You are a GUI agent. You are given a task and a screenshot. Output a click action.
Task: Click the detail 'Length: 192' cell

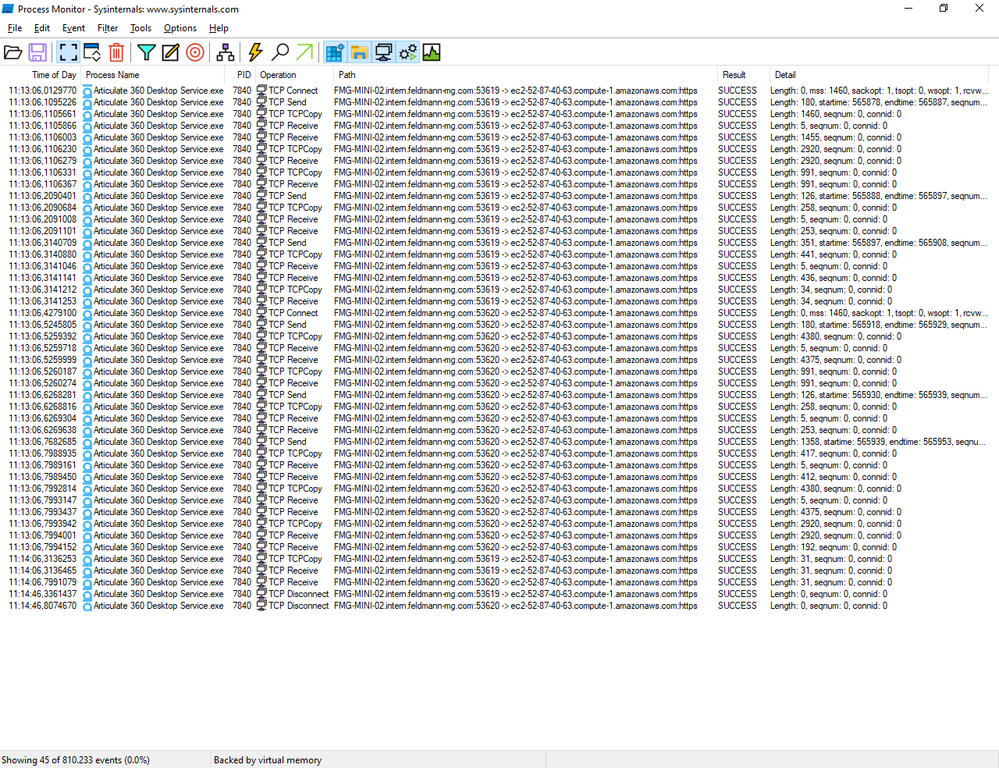833,547
